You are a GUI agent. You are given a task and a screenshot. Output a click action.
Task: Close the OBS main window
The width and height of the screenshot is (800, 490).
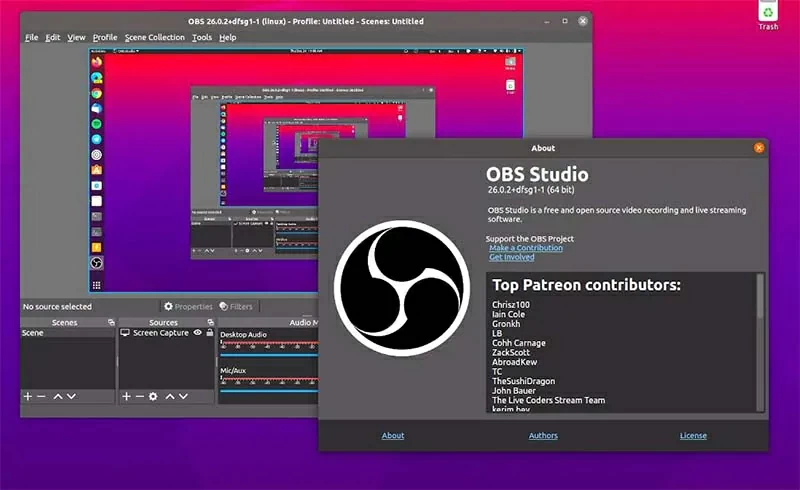583,21
